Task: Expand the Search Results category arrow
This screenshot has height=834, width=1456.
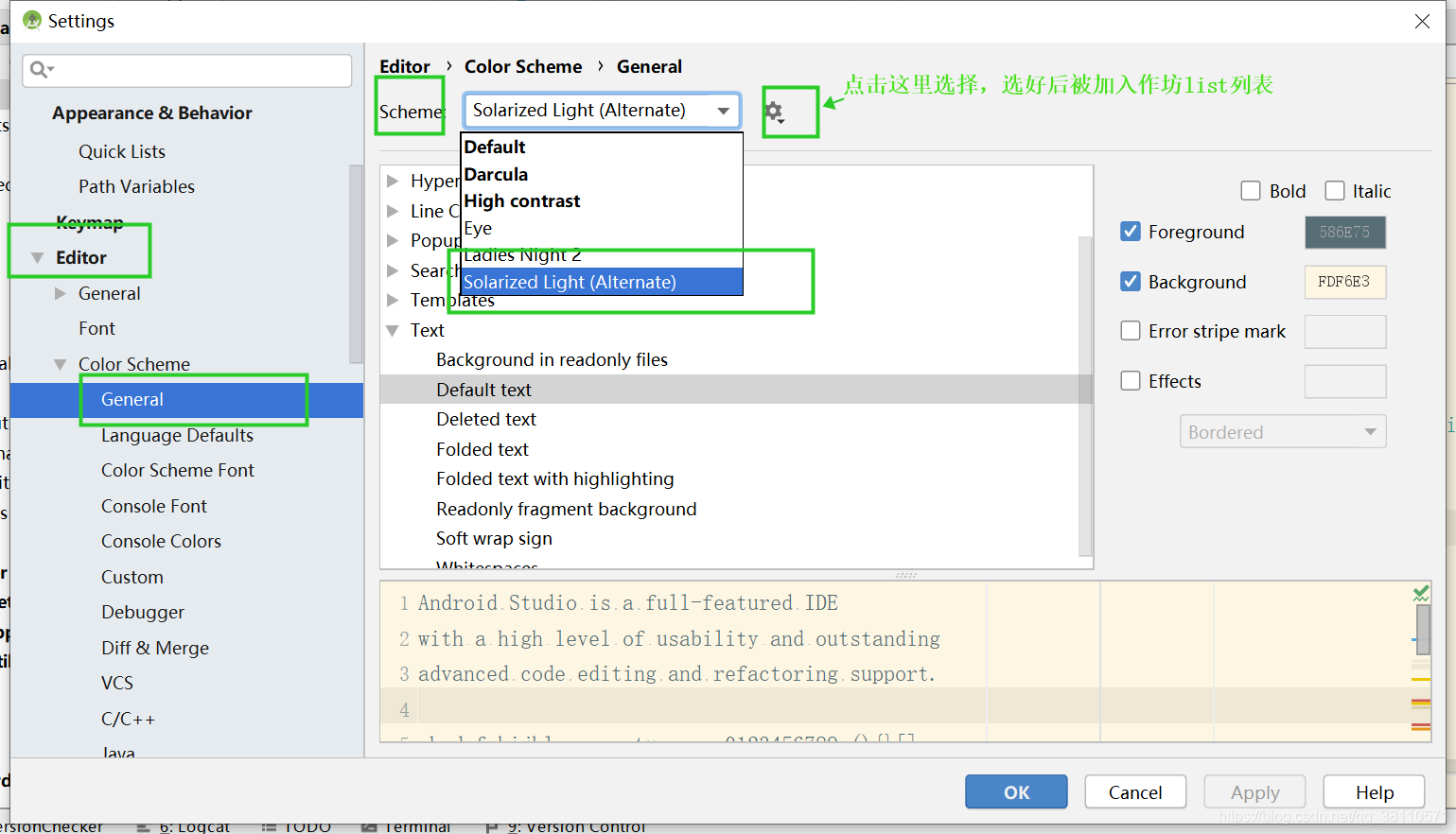Action: [x=393, y=270]
